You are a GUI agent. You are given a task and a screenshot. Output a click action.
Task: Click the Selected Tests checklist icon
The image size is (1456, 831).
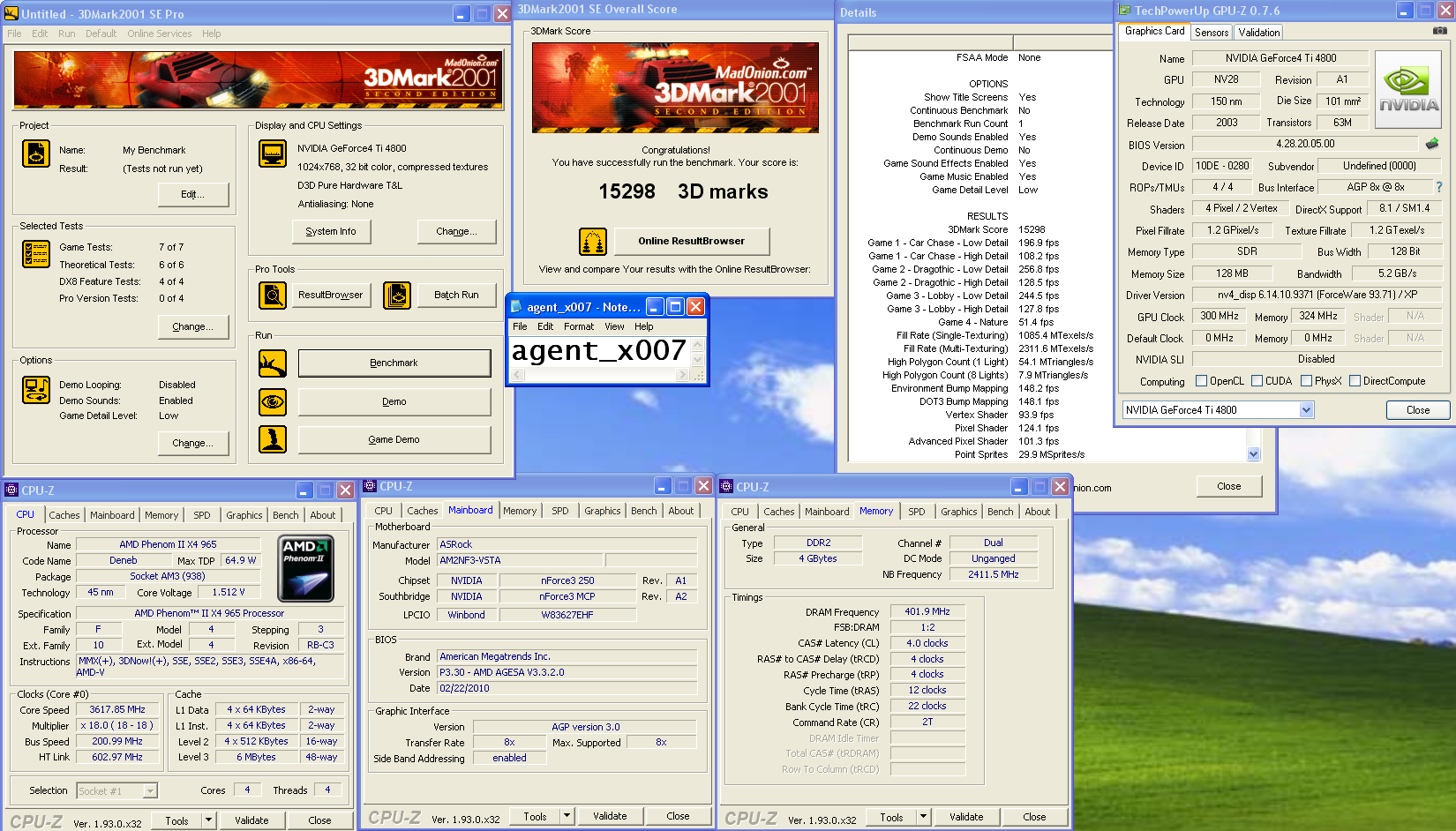click(x=36, y=254)
